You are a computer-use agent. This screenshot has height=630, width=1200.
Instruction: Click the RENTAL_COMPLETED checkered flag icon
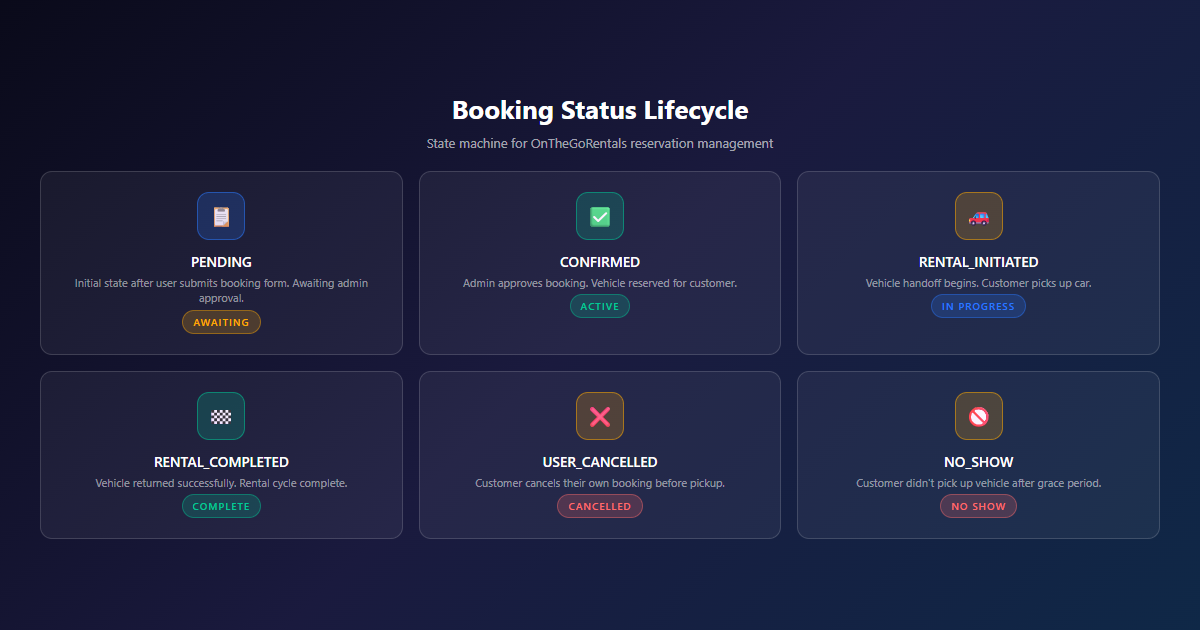[x=221, y=416]
